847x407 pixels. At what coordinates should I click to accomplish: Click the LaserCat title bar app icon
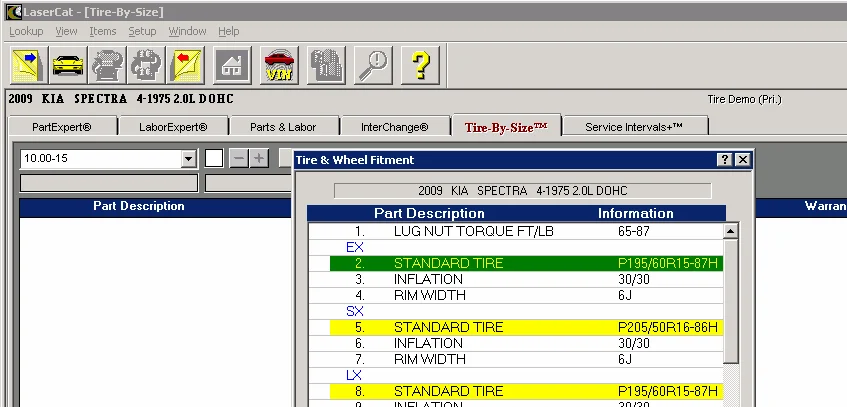click(14, 11)
